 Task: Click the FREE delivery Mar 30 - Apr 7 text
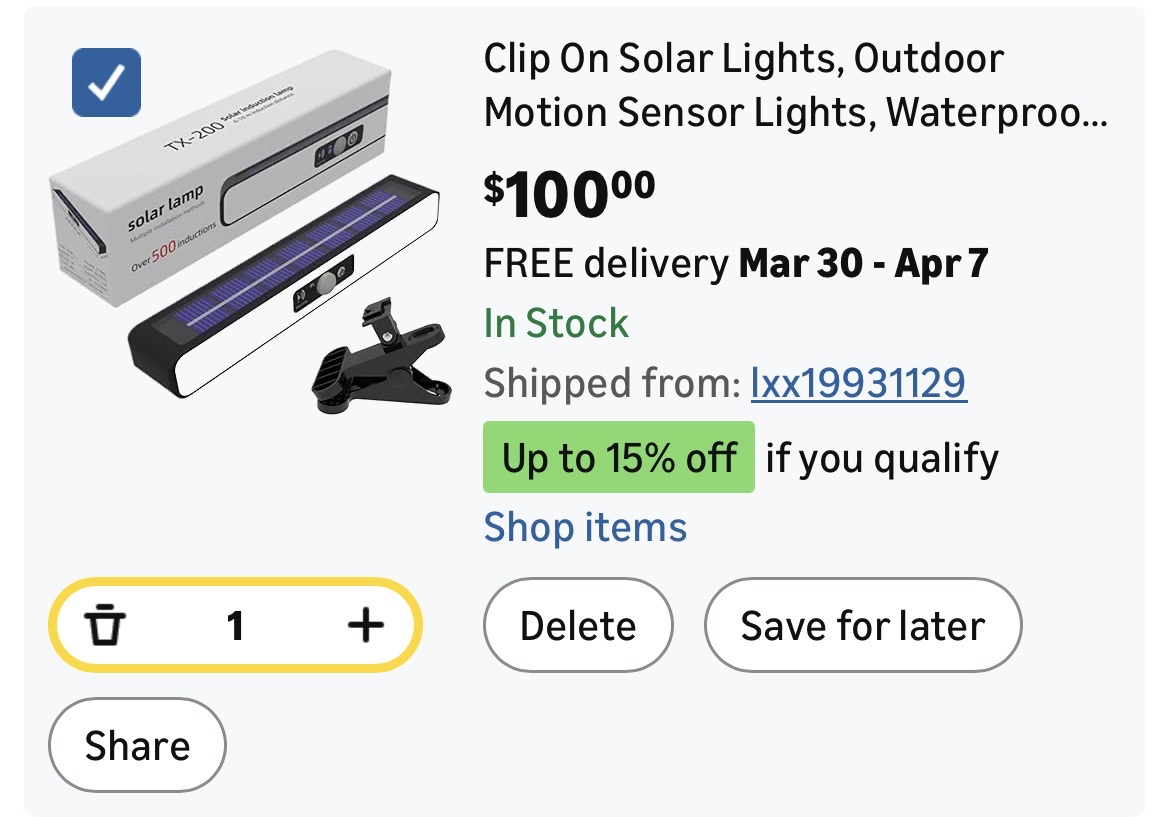(x=735, y=263)
